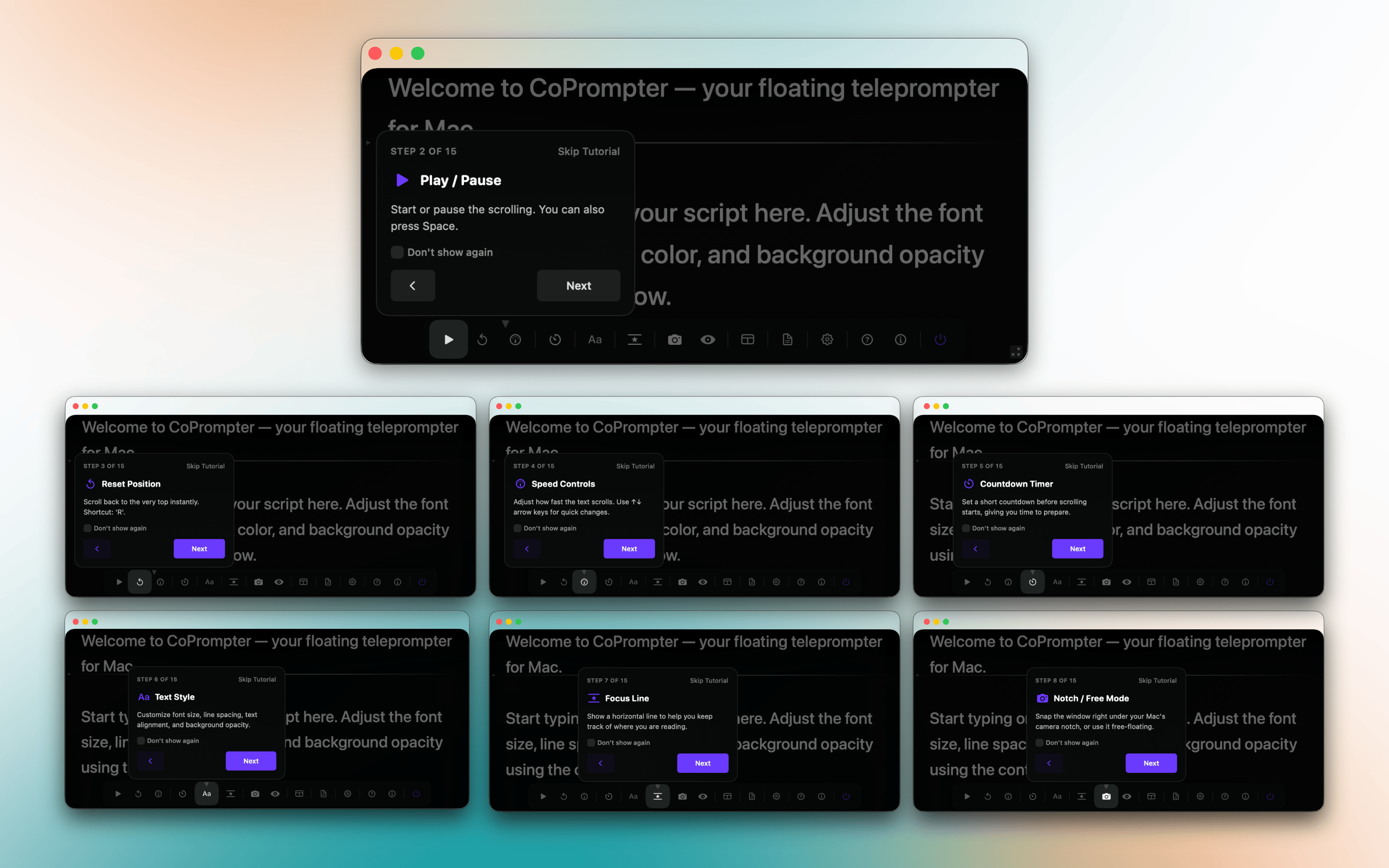Click power icon in Step 8 window toolbar
Screen dimensions: 1389x868
[x=1270, y=797]
